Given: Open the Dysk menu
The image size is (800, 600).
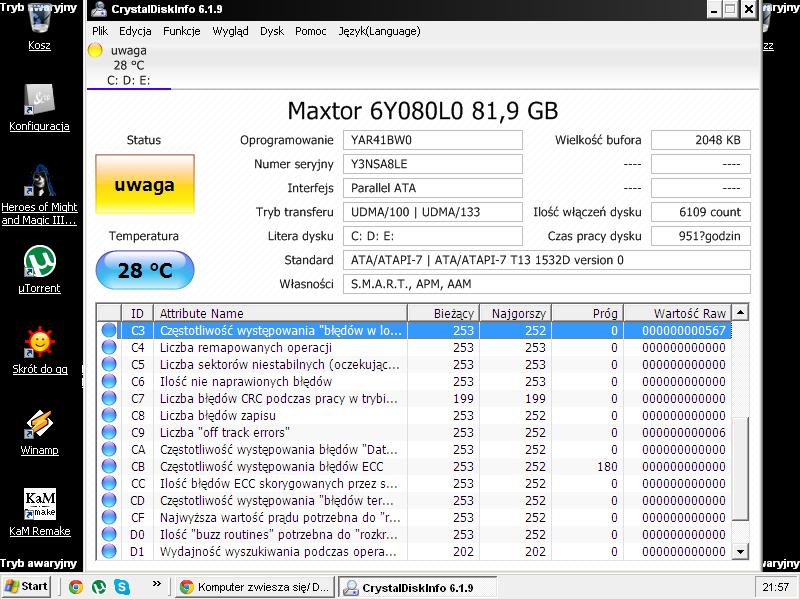Looking at the screenshot, I should tap(272, 31).
